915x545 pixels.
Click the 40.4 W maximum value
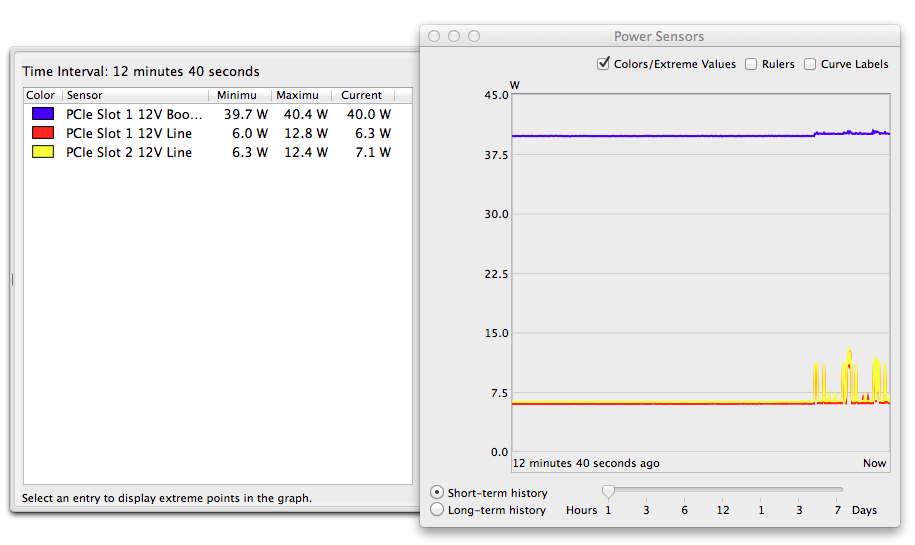[306, 114]
